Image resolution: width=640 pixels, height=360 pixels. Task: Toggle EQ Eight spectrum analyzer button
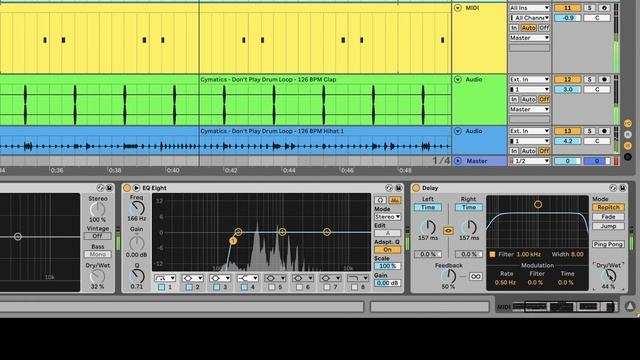(395, 200)
